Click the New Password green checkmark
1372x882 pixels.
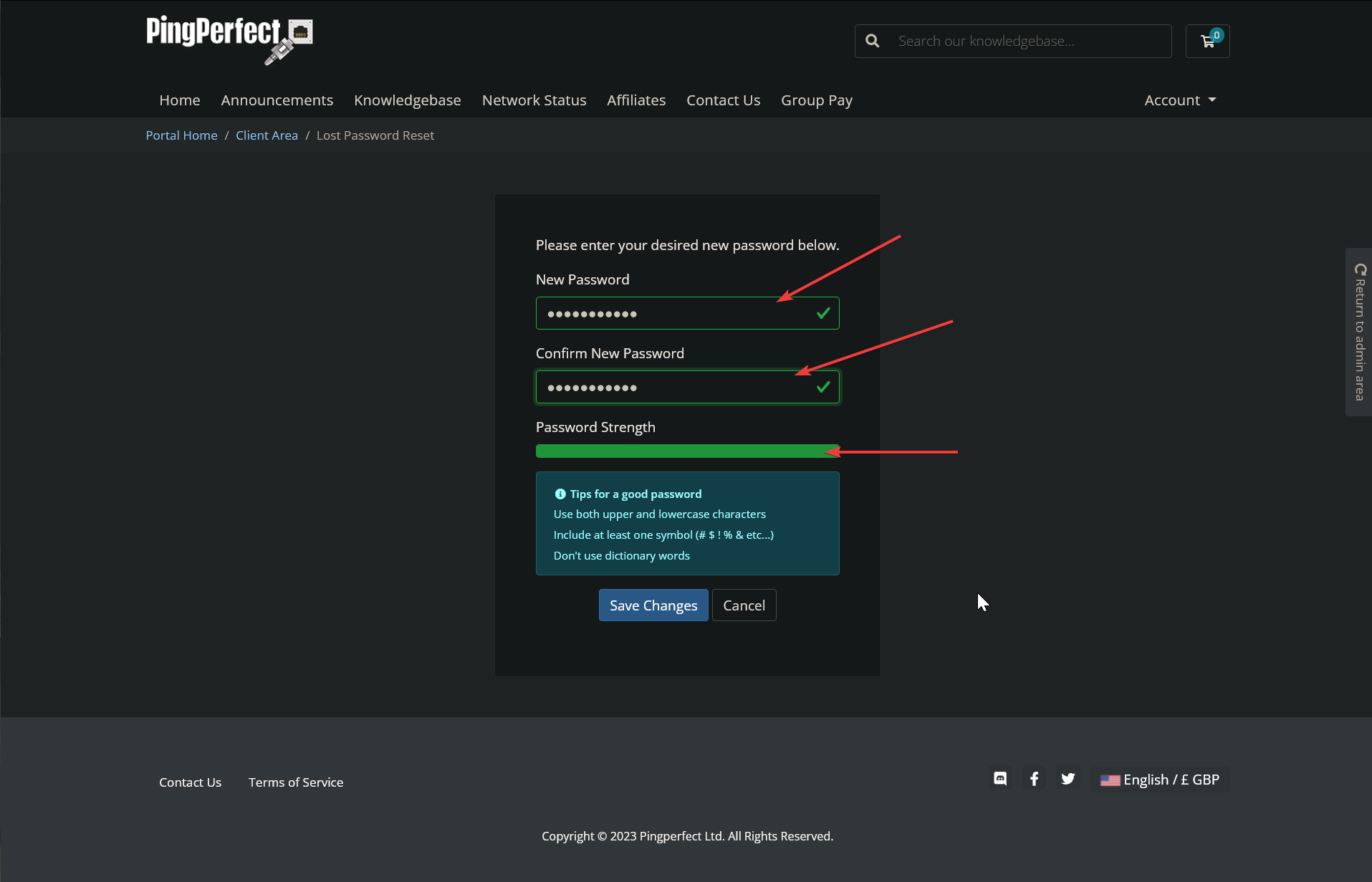(x=823, y=313)
